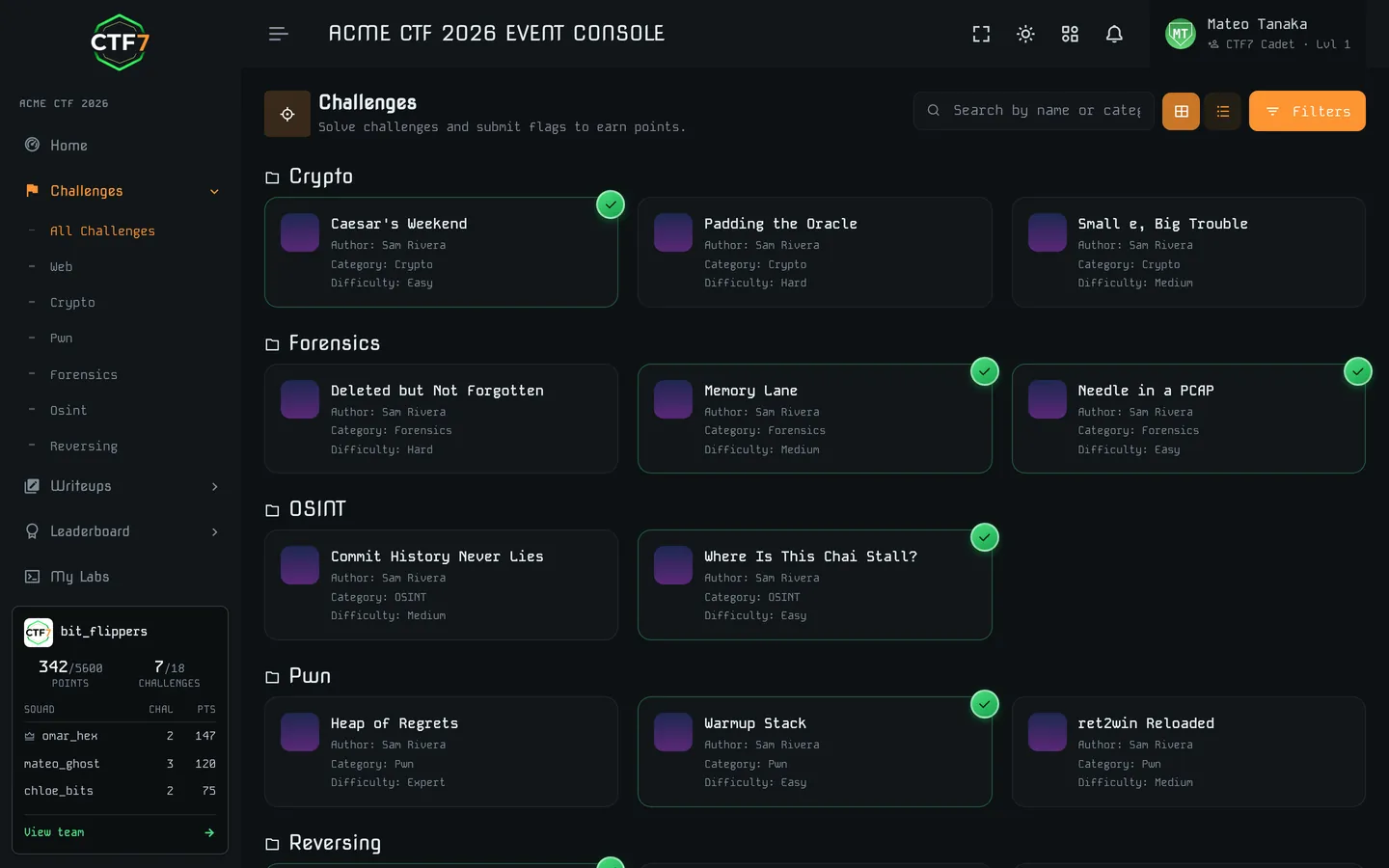Open the Padding the Oracle challenge

815,253
